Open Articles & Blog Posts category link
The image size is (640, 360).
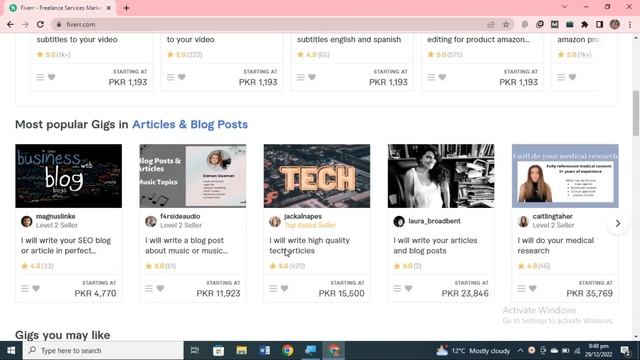[190, 124]
